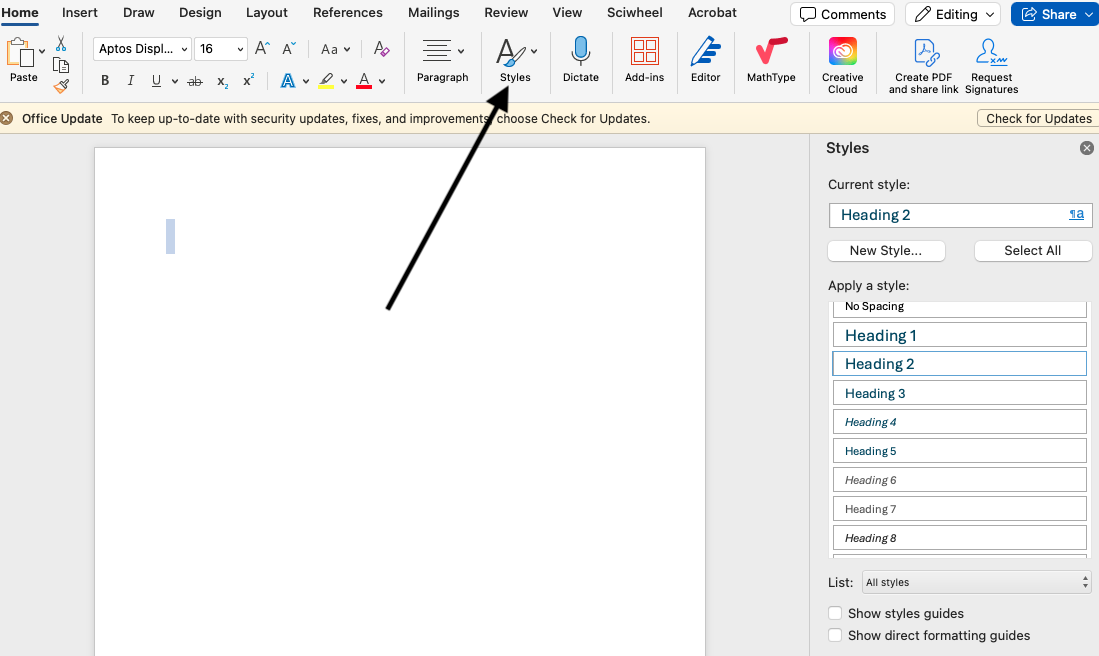Apply the Heading 7 style
Viewport: 1099px width, 656px height.
point(960,509)
